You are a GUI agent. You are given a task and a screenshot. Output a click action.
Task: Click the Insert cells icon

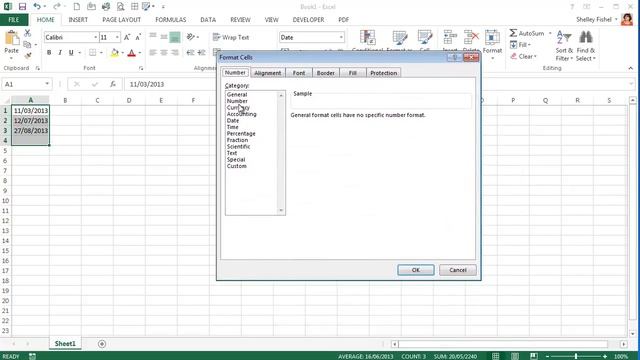click(x=450, y=38)
